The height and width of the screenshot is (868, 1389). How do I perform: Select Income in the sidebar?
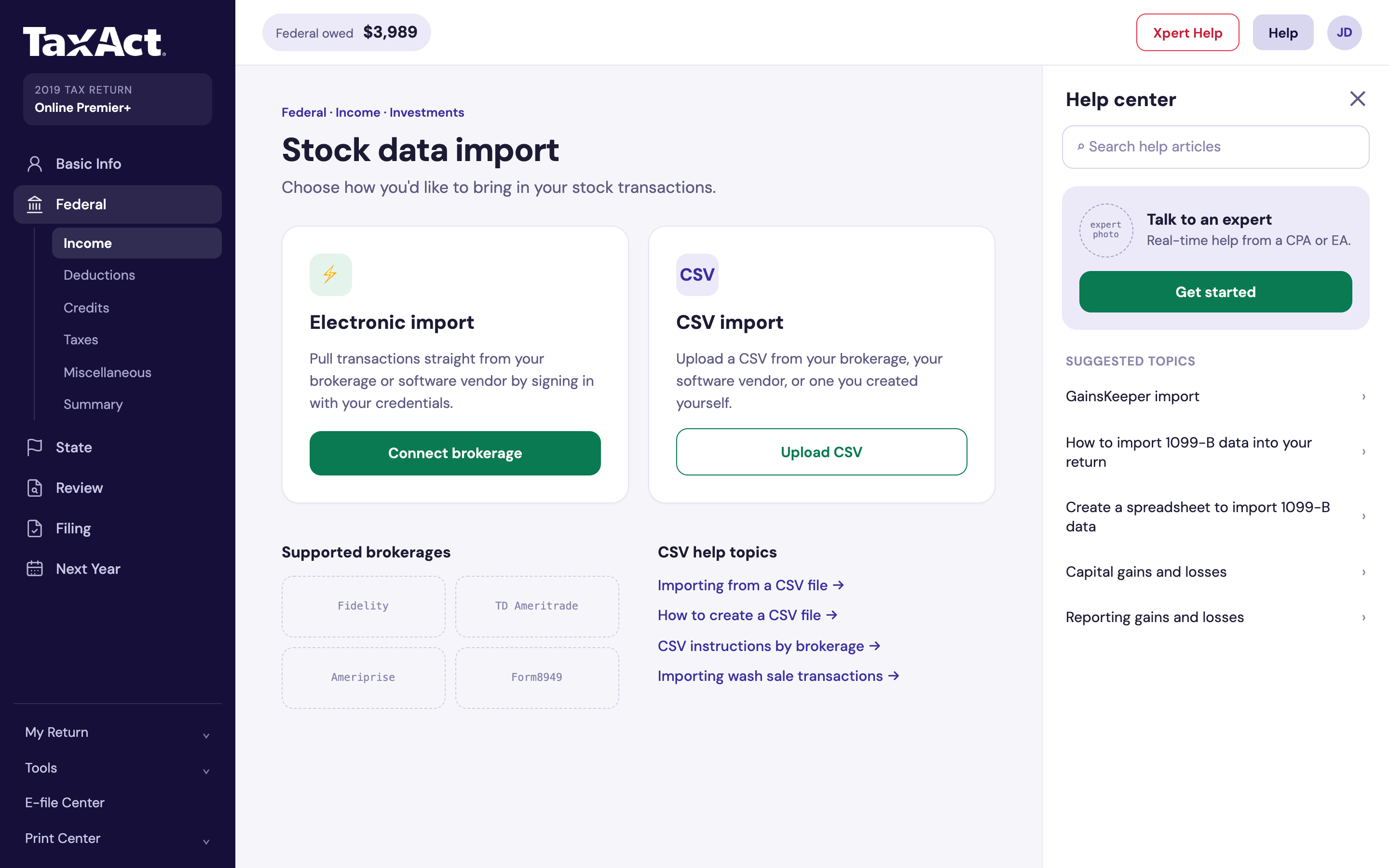coord(136,244)
